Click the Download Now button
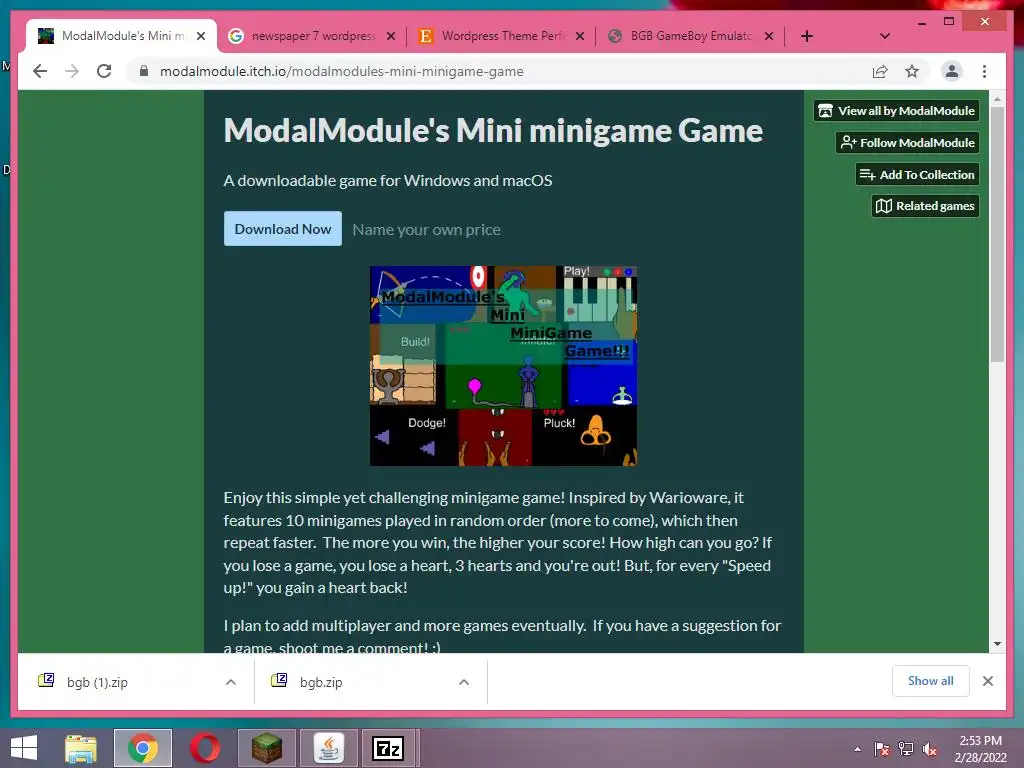1024x768 pixels. pyautogui.click(x=283, y=229)
